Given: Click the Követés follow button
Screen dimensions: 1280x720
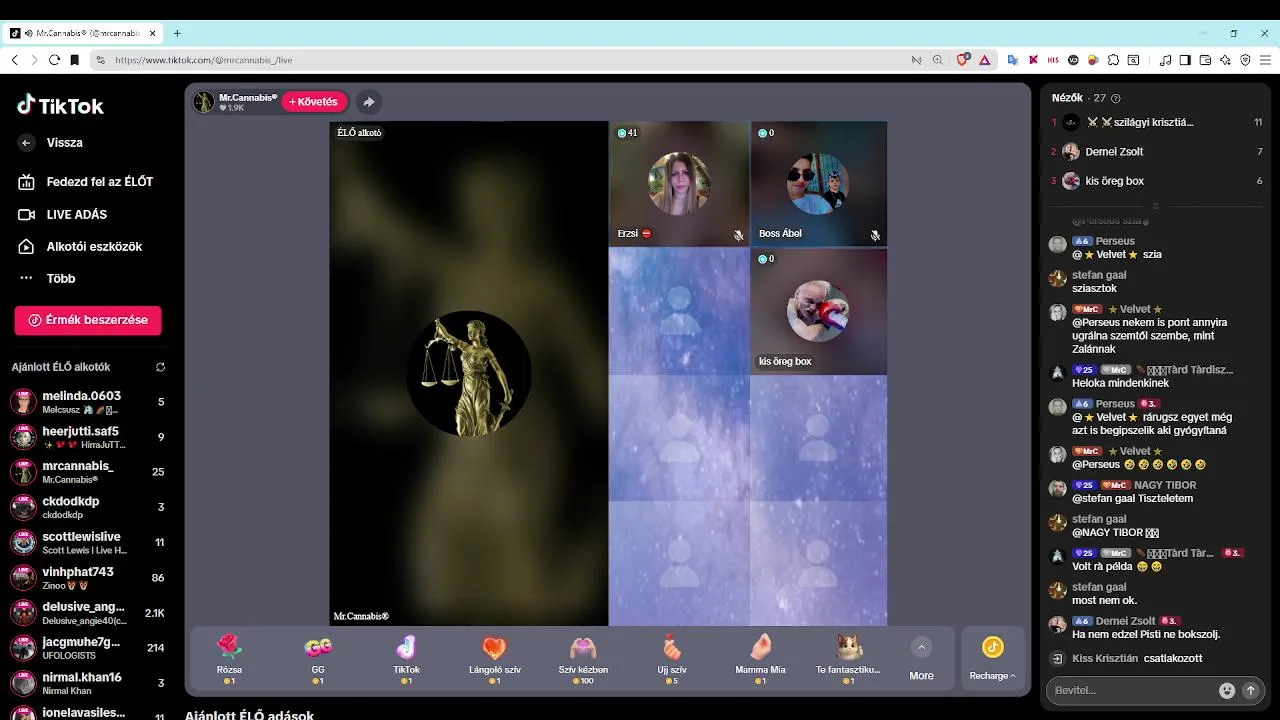Looking at the screenshot, I should pyautogui.click(x=314, y=102).
